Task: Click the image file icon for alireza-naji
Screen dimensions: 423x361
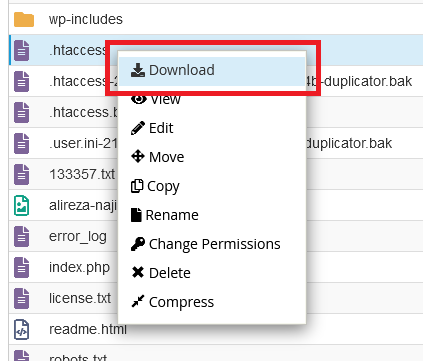Action: click(x=22, y=205)
